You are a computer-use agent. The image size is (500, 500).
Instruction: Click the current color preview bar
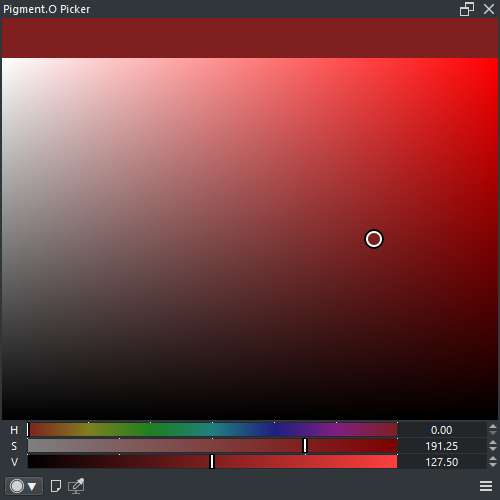(250, 38)
